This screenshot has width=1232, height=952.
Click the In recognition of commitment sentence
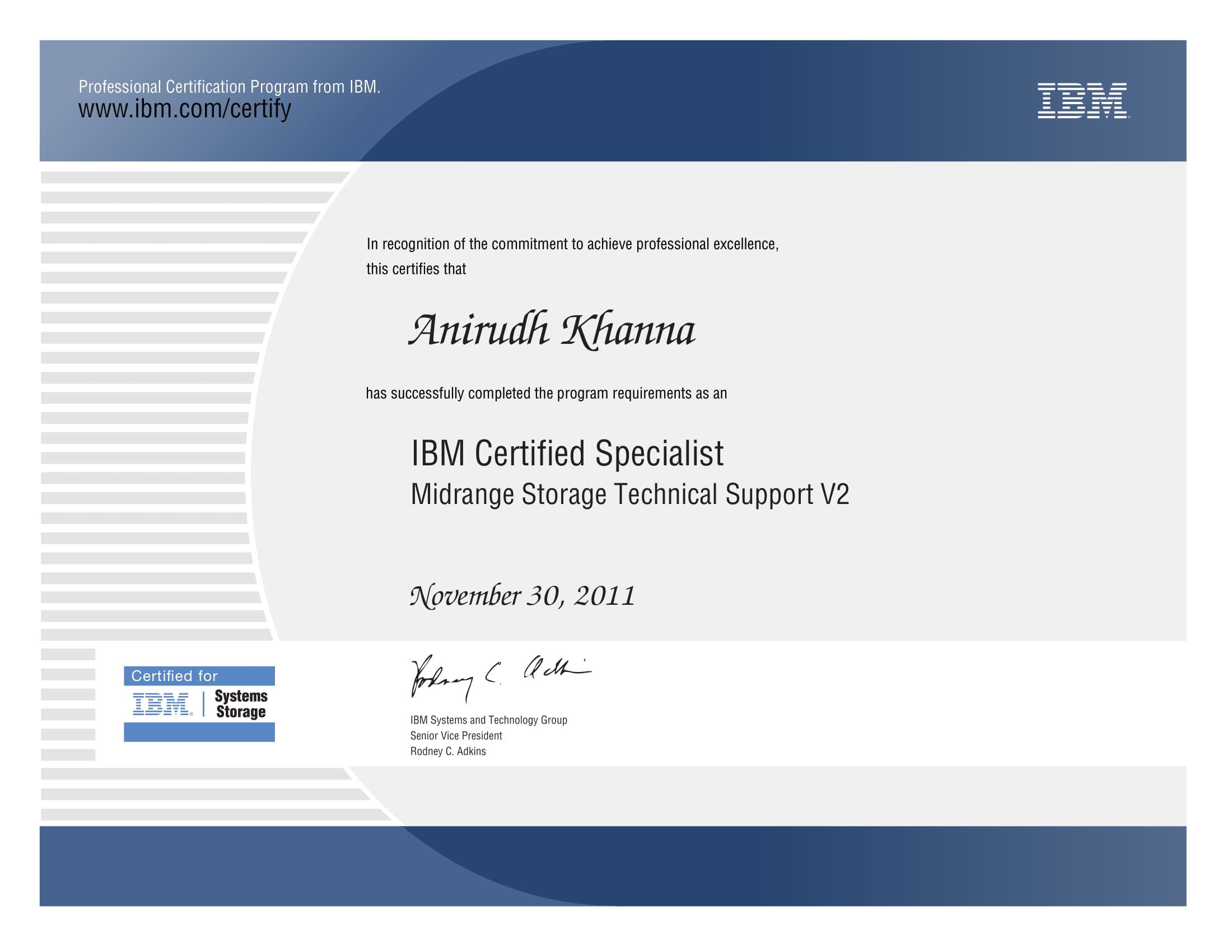pyautogui.click(x=572, y=244)
